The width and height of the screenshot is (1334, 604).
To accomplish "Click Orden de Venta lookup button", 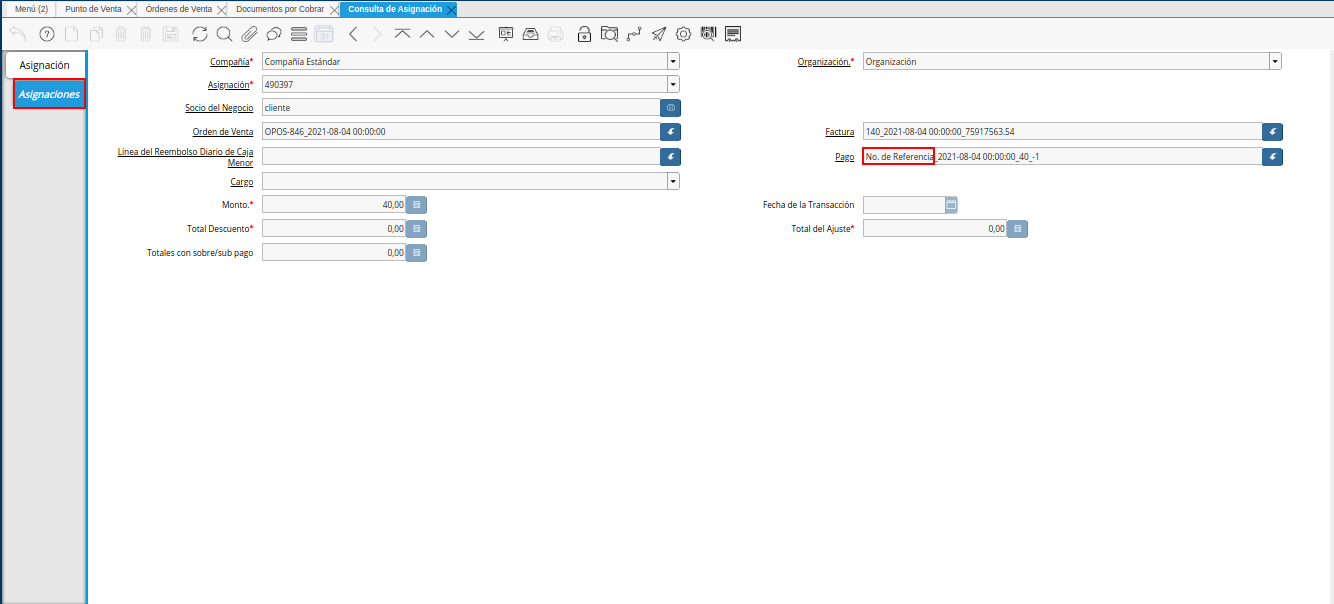I will coord(671,131).
